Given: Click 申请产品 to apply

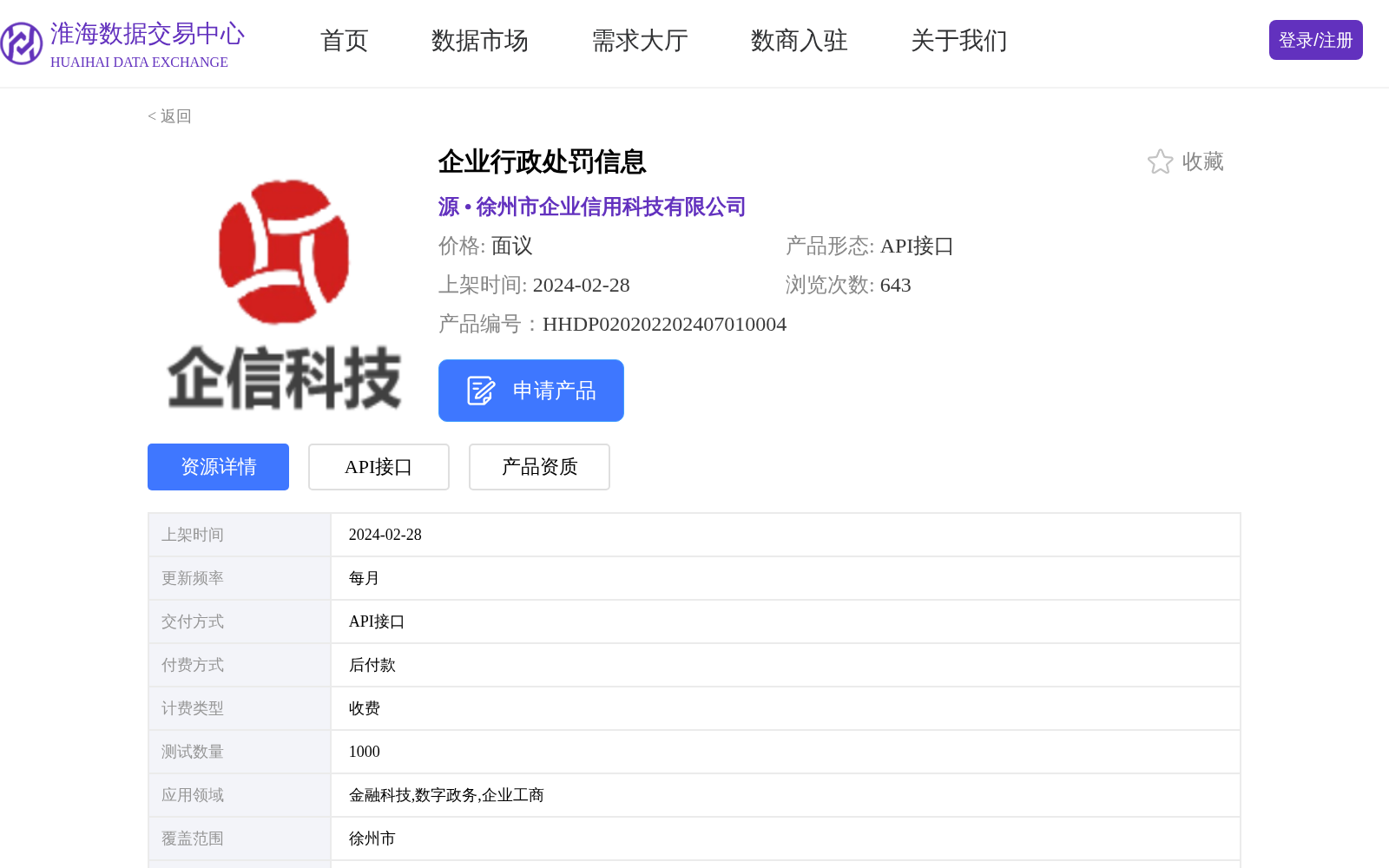Looking at the screenshot, I should (x=531, y=391).
